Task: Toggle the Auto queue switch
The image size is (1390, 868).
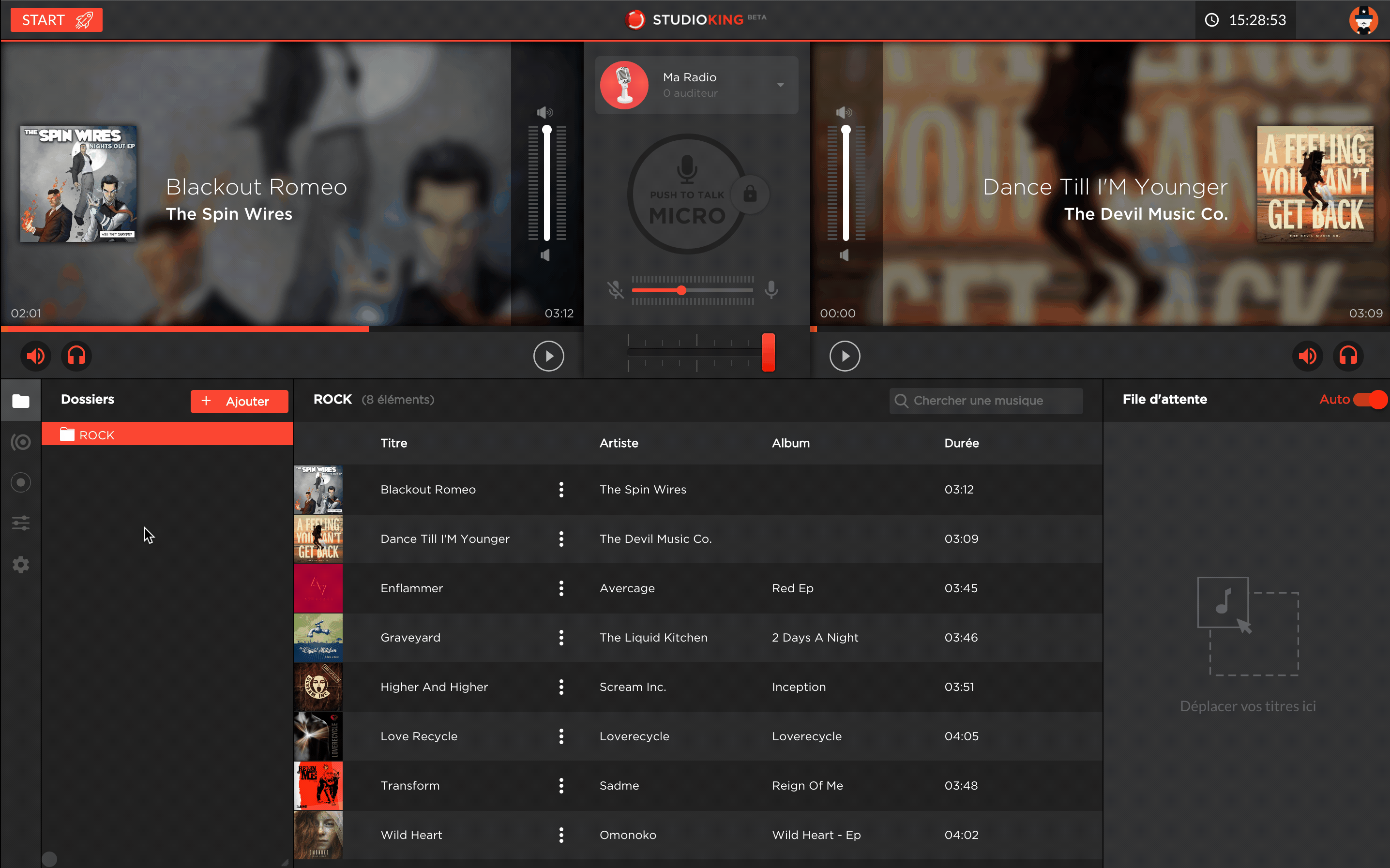Action: [x=1370, y=400]
